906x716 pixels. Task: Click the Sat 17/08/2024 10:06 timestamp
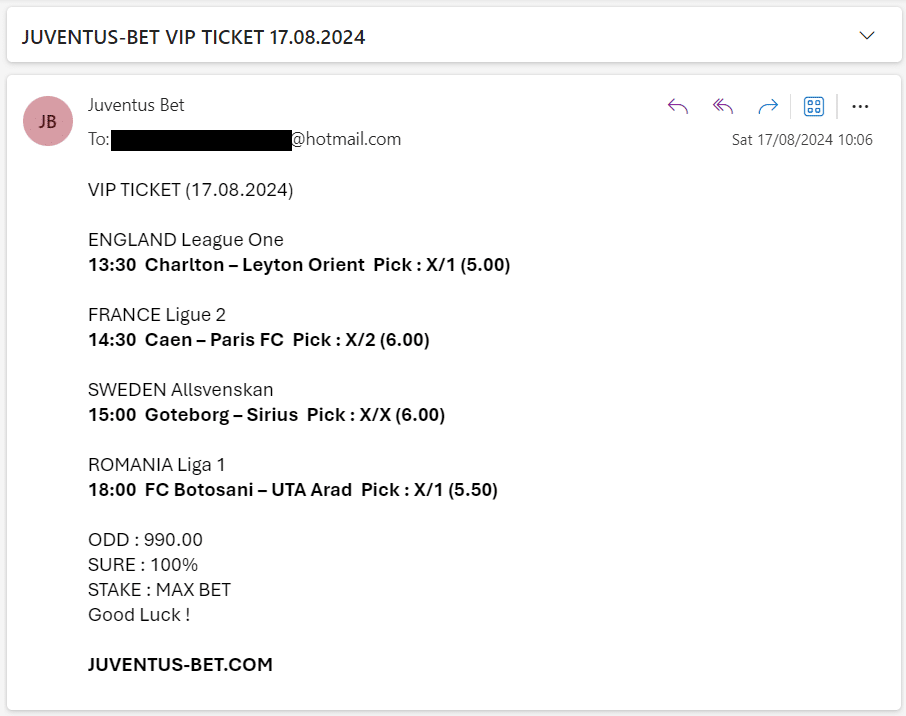click(x=802, y=140)
